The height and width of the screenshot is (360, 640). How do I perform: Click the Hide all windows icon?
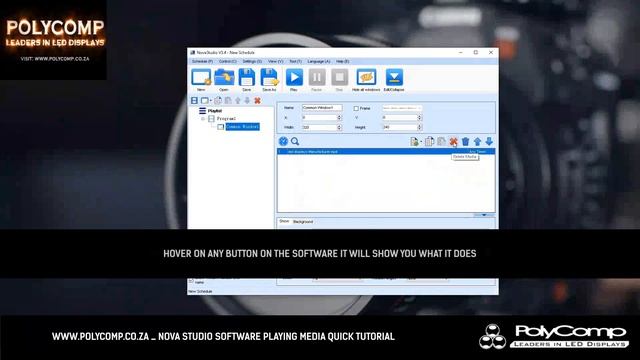[366, 78]
